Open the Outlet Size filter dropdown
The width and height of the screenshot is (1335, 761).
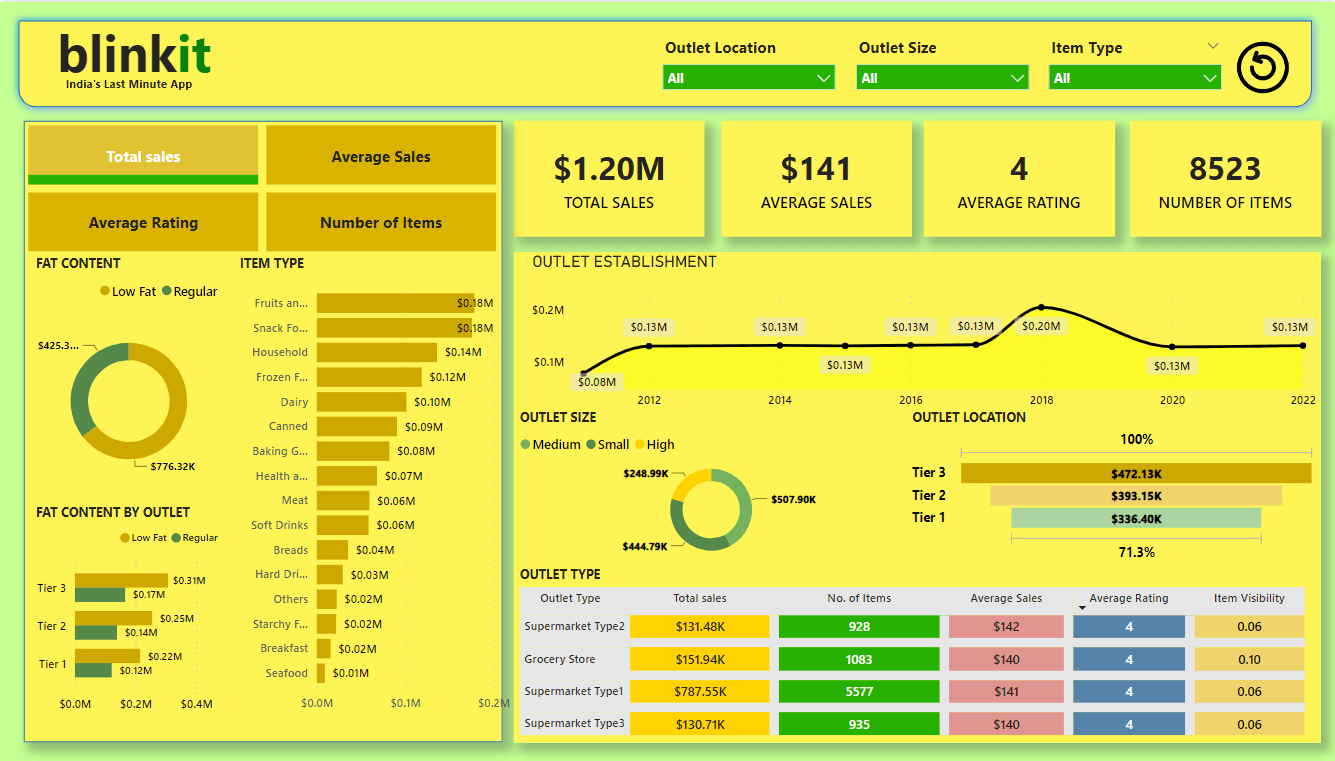941,76
